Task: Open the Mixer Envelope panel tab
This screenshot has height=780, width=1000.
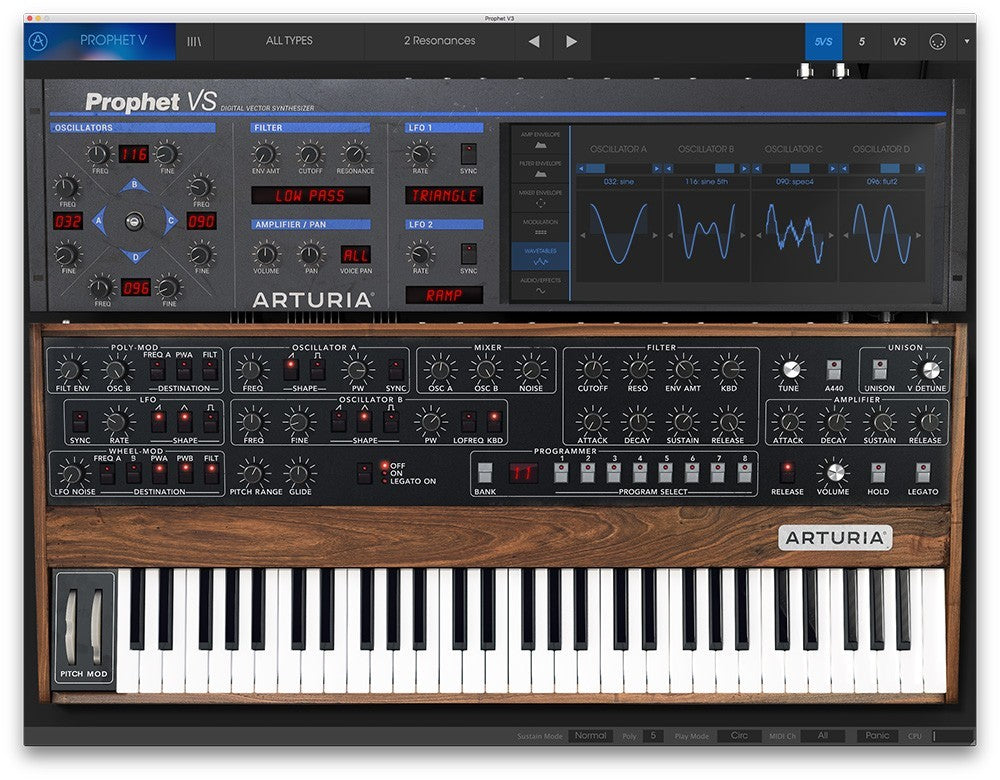Action: (540, 198)
